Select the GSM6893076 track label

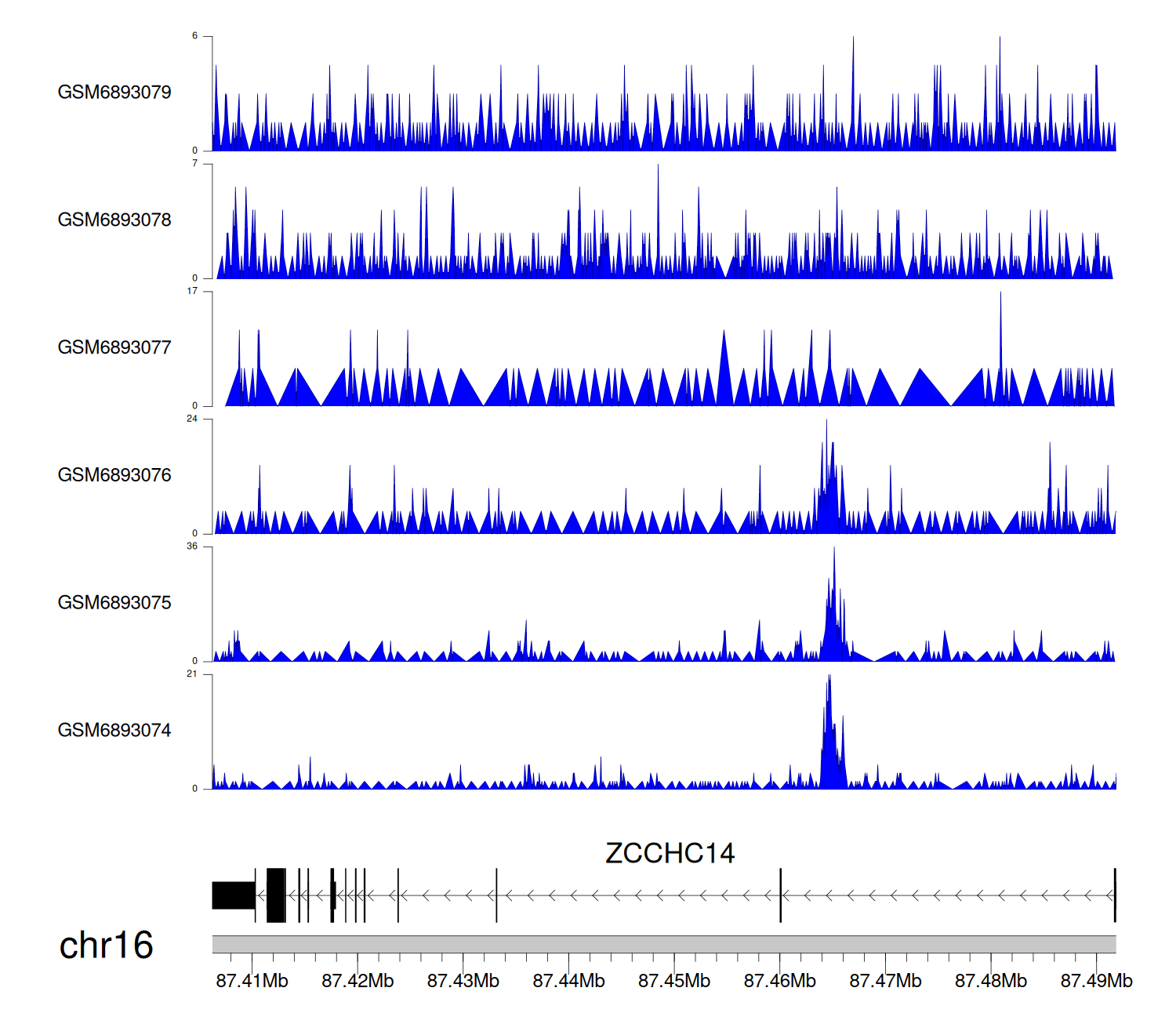point(114,475)
